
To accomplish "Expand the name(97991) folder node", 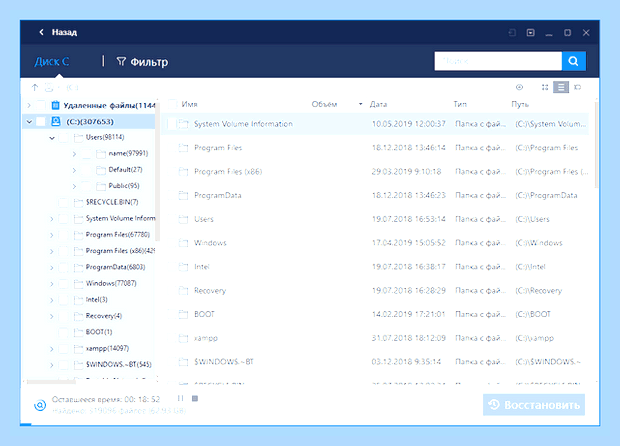I will coord(74,154).
